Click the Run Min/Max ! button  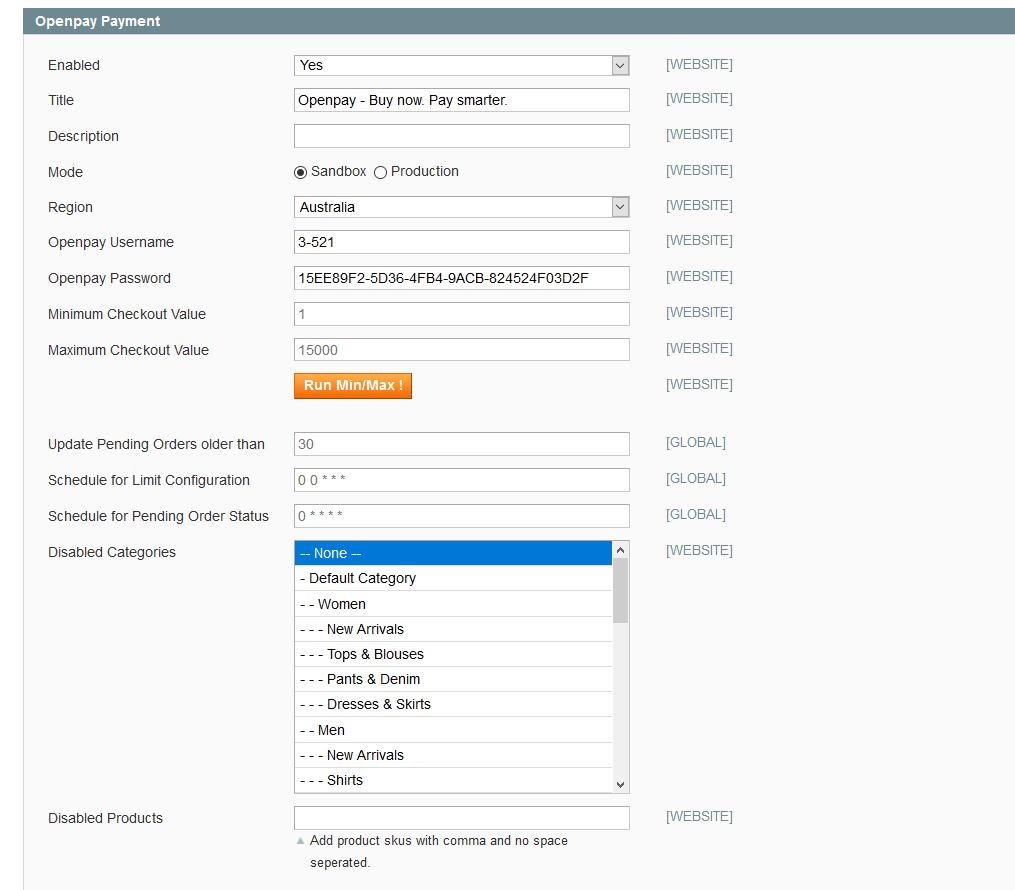click(x=352, y=386)
